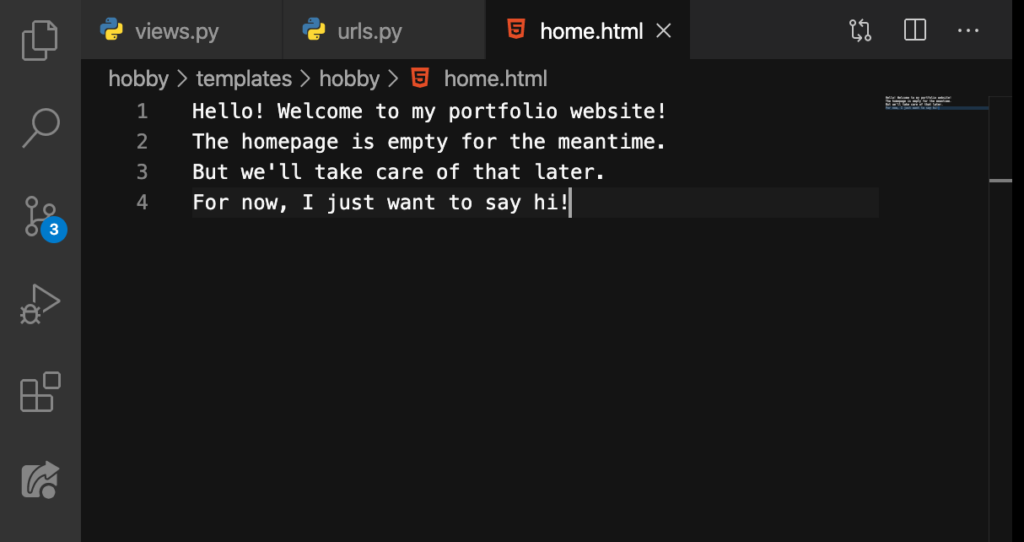Open the Run and Debug view

(x=40, y=304)
